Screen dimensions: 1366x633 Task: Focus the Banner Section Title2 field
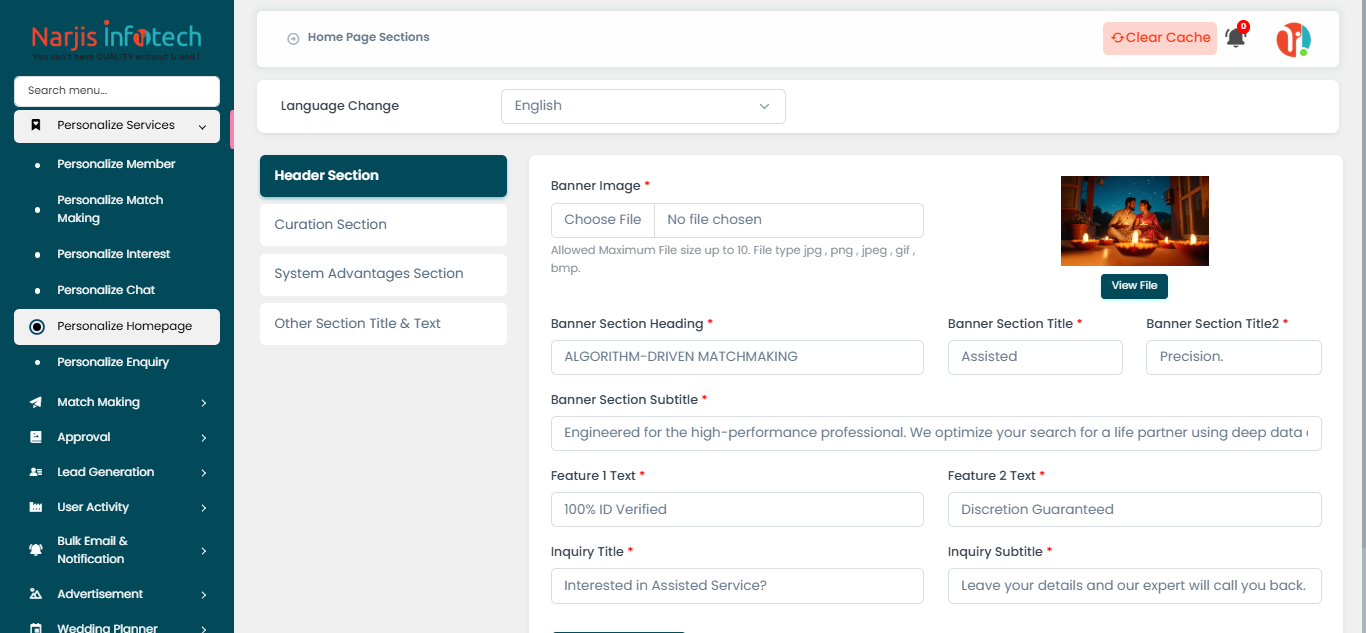pyautogui.click(x=1234, y=357)
